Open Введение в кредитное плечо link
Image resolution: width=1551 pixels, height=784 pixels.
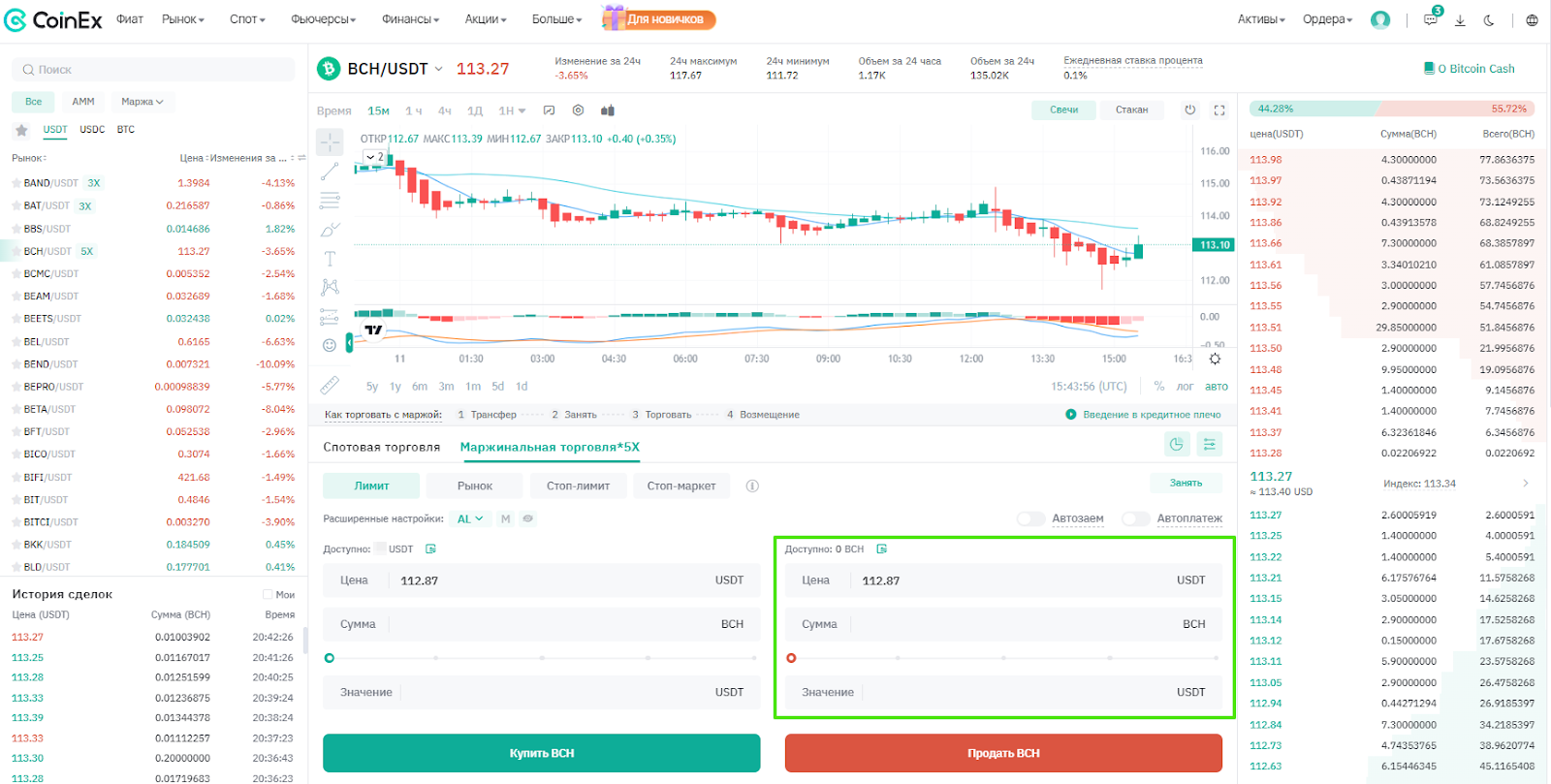(1144, 414)
